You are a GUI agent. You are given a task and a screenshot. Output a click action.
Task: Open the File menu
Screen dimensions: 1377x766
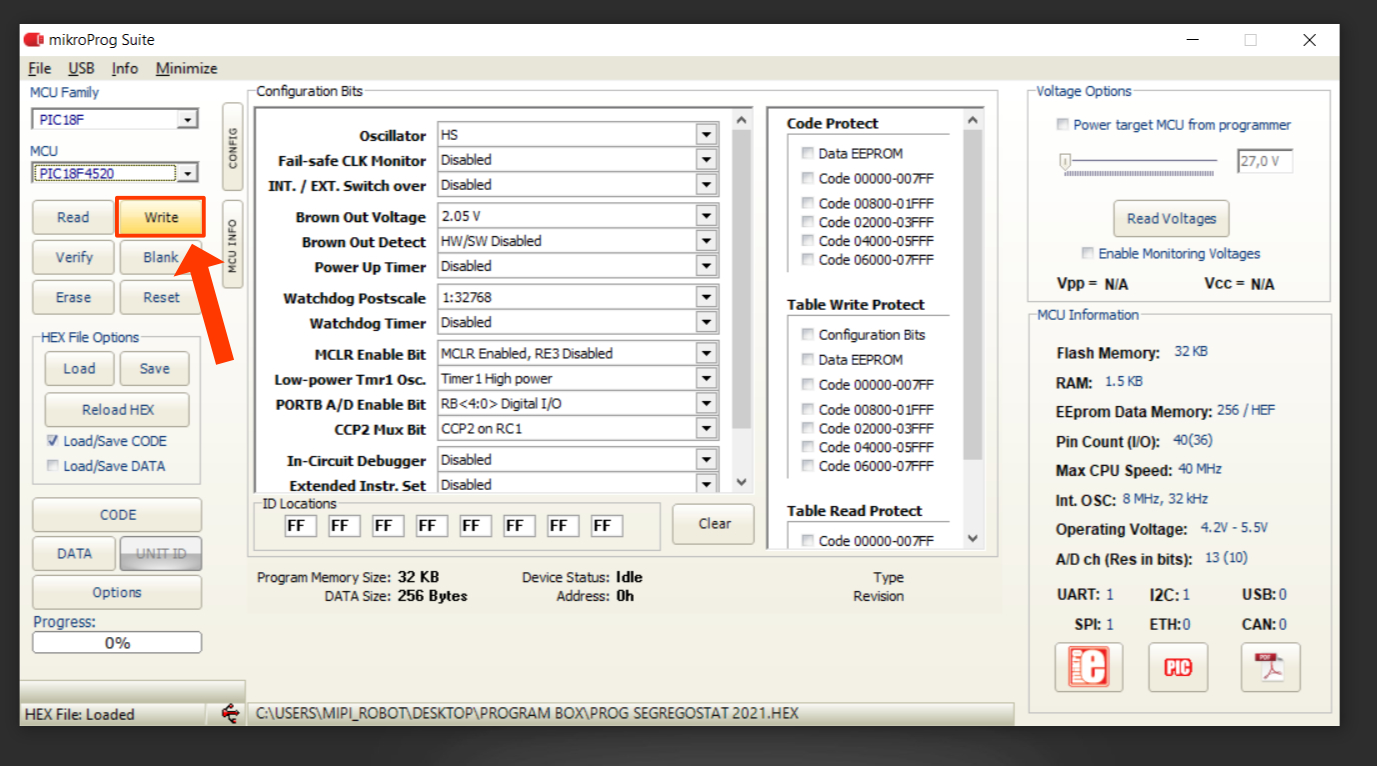pos(40,68)
